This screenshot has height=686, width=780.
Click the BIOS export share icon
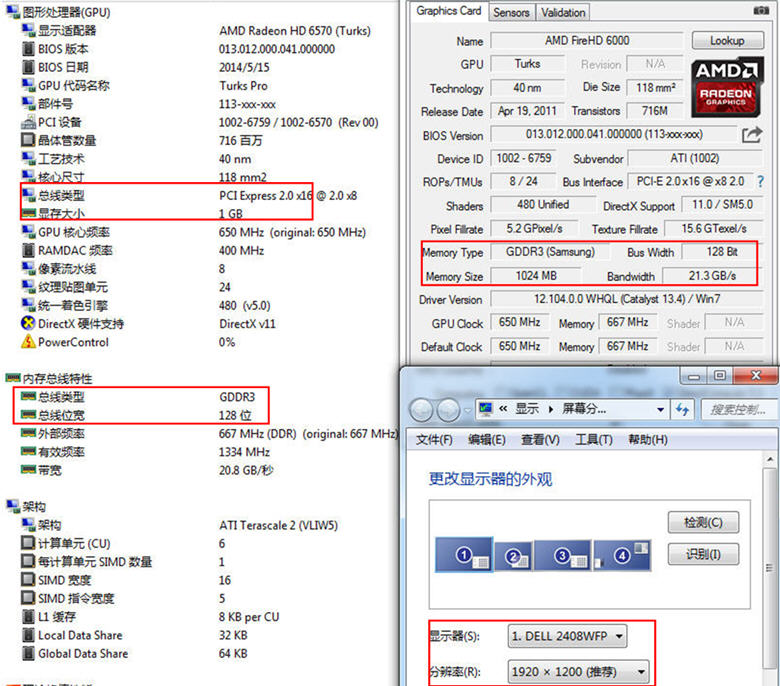752,134
